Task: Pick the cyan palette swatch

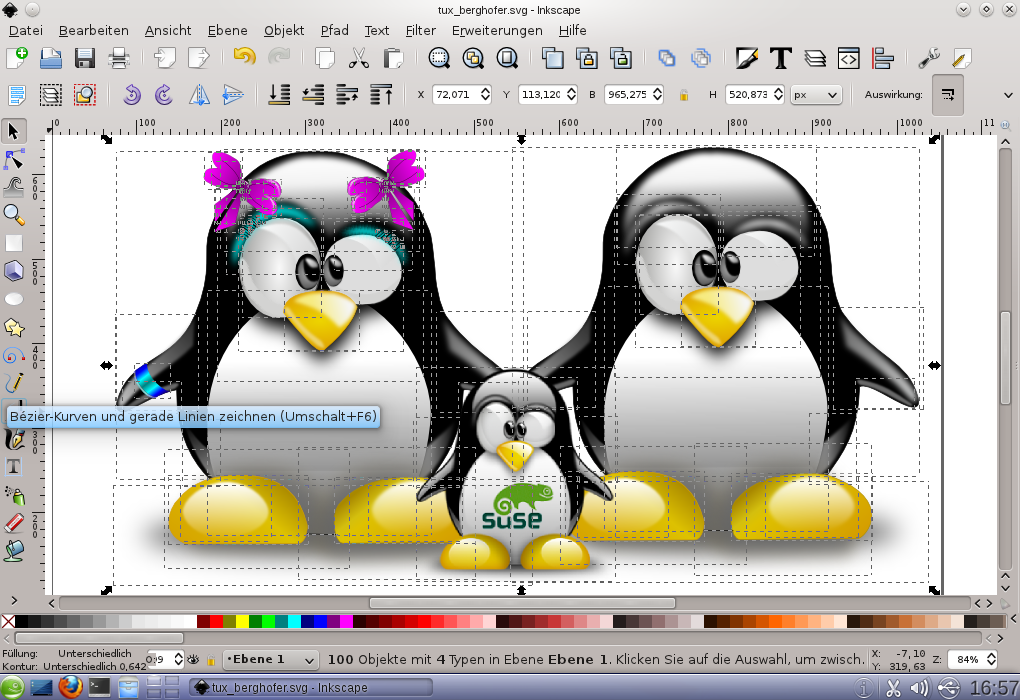Action: (x=295, y=621)
